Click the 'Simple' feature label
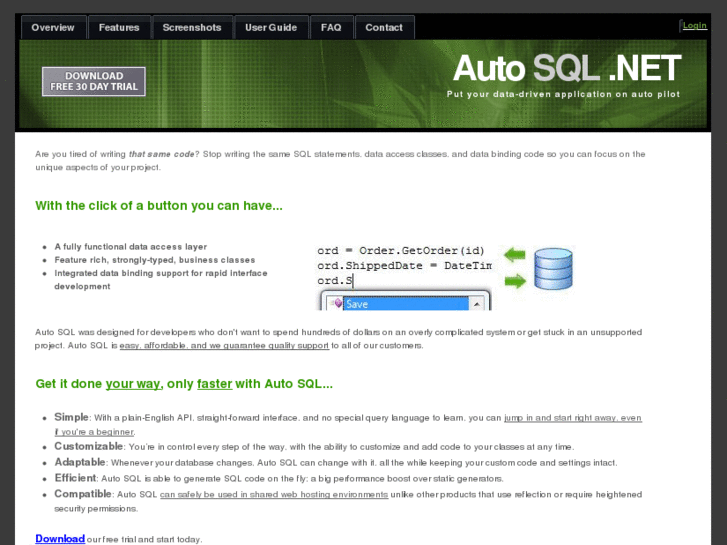 71,417
